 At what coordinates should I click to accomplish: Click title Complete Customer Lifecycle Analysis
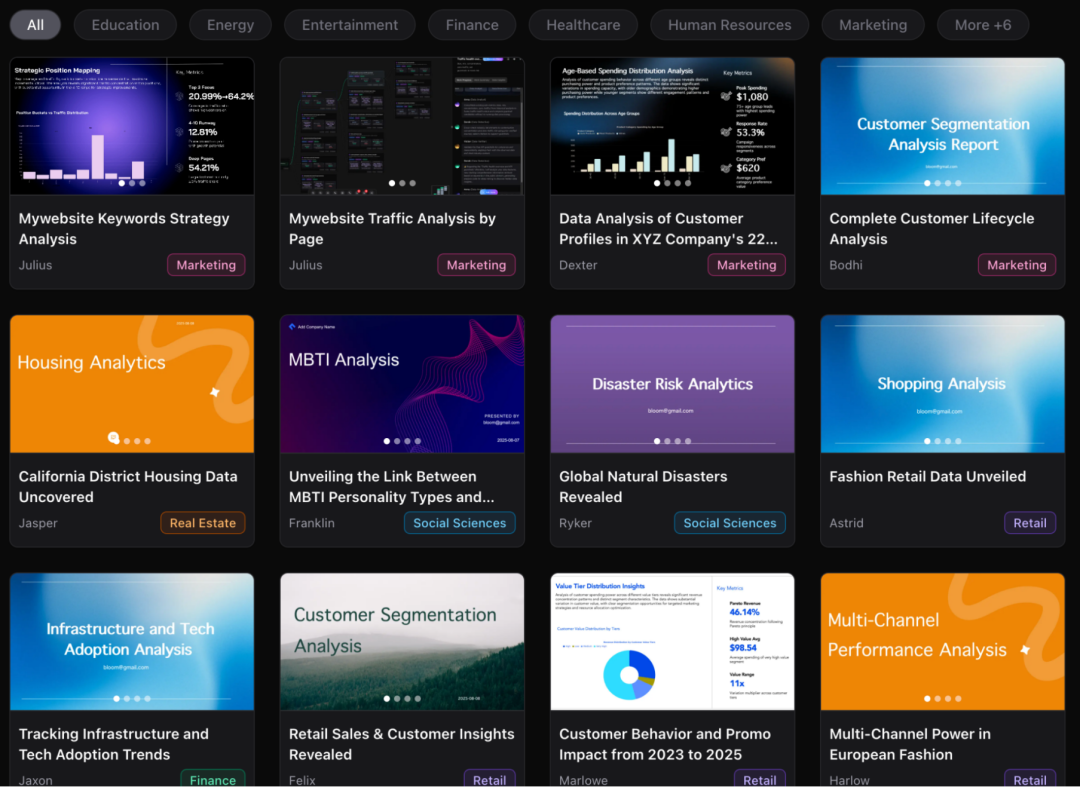931,229
